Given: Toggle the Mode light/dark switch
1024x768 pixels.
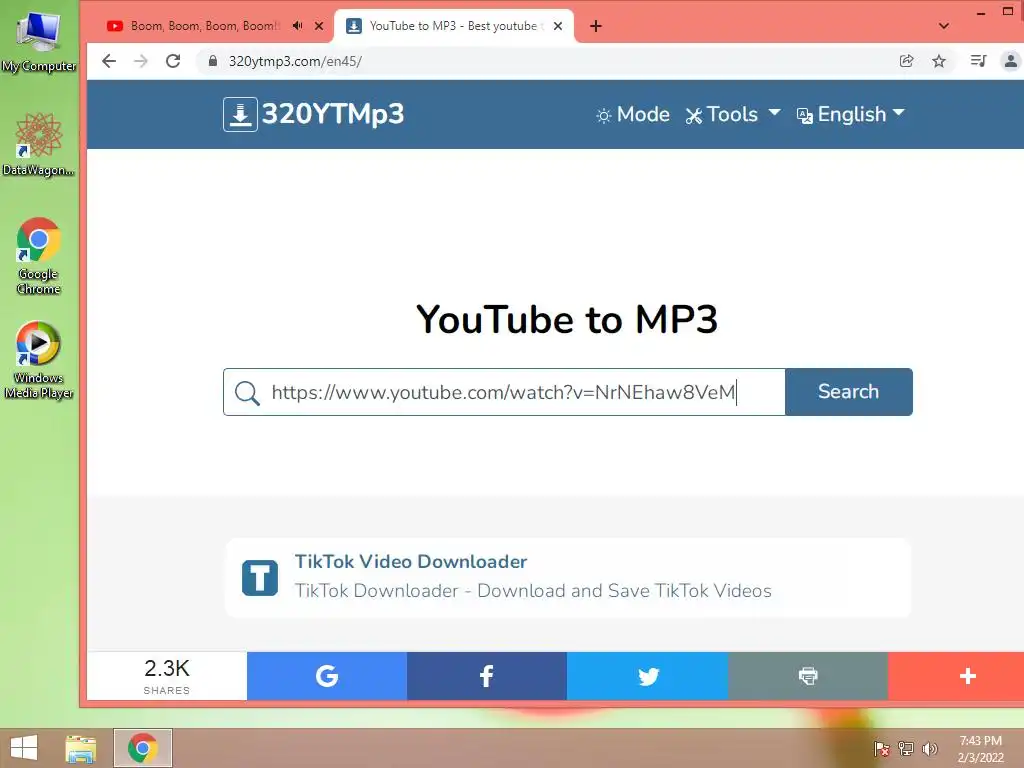Looking at the screenshot, I should [632, 115].
